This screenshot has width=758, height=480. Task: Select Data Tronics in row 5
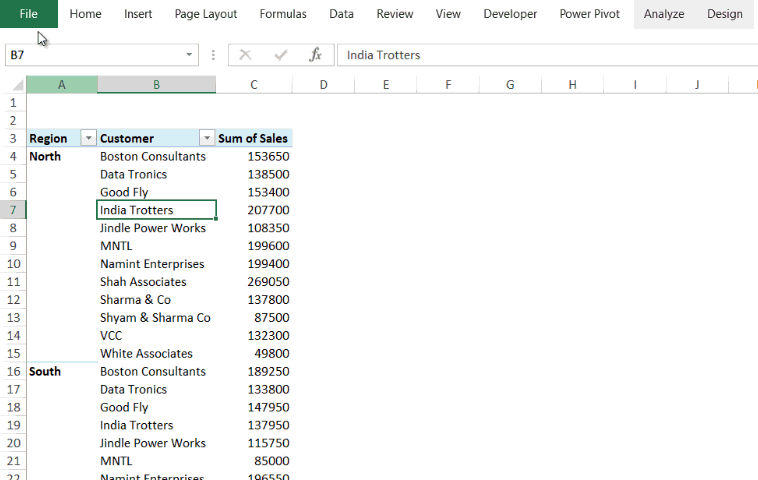157,174
